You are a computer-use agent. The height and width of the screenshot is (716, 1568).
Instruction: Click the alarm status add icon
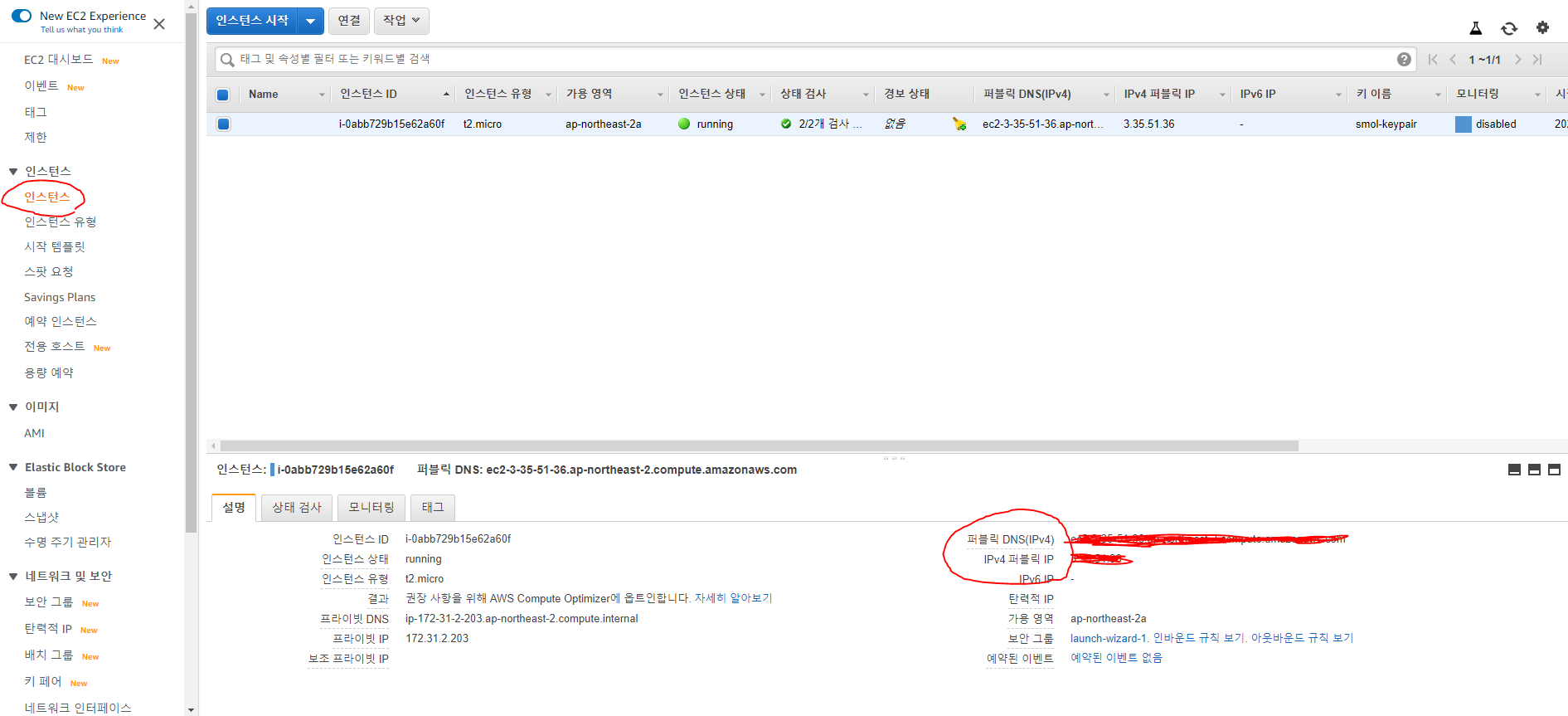coord(959,124)
